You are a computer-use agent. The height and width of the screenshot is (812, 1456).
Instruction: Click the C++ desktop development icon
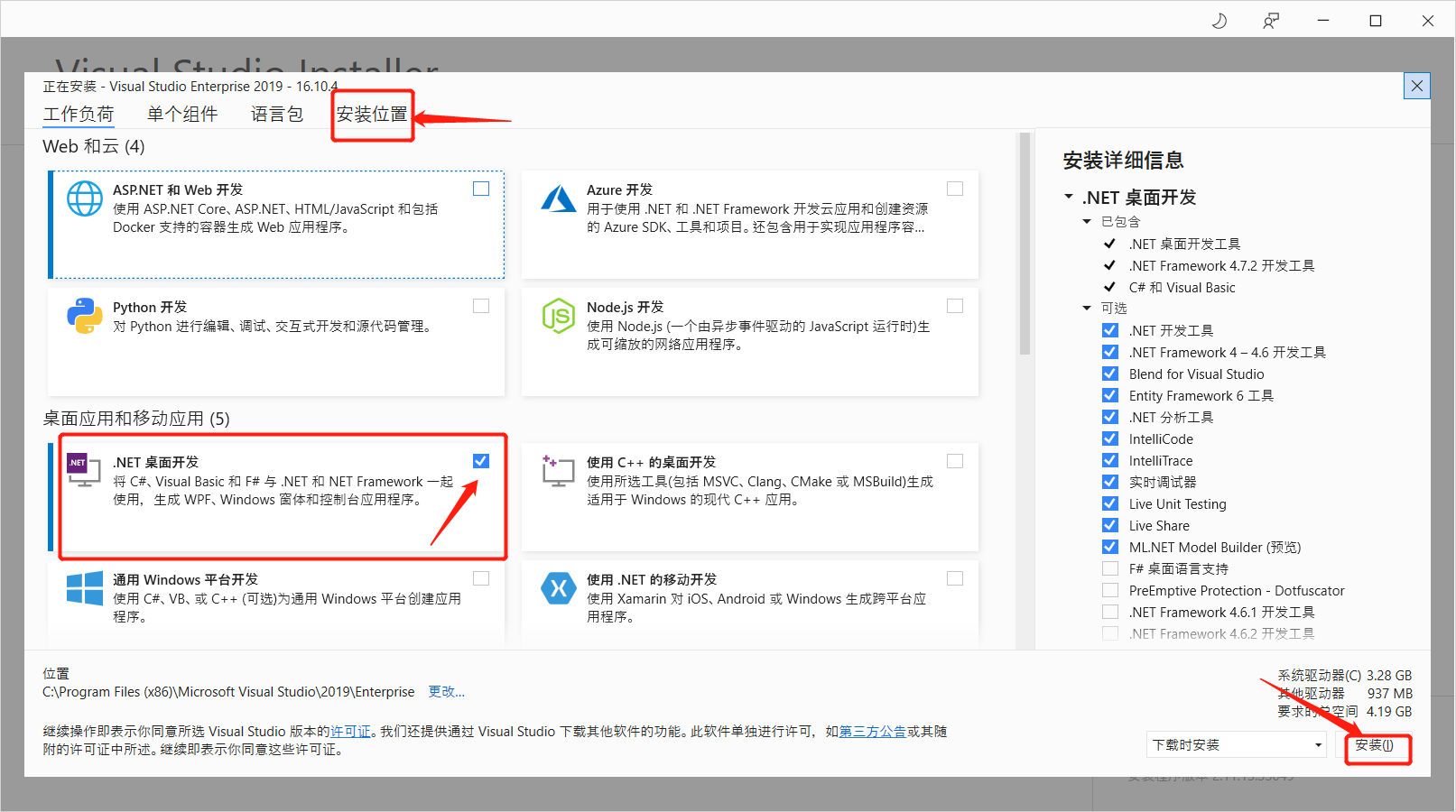(x=558, y=470)
